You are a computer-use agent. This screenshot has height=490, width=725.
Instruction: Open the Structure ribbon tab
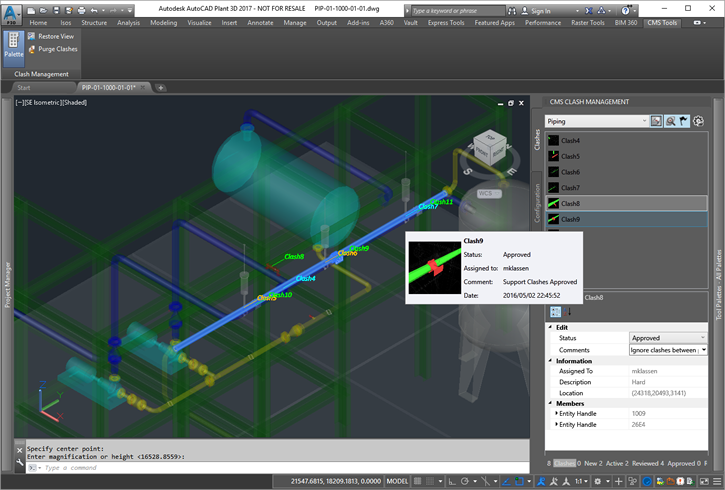point(94,23)
